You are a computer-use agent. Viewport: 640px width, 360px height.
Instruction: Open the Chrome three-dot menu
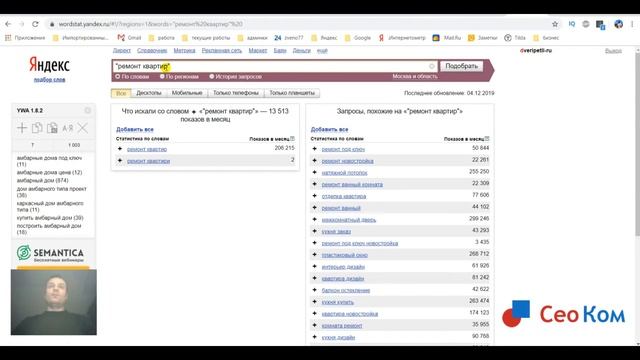click(x=633, y=24)
